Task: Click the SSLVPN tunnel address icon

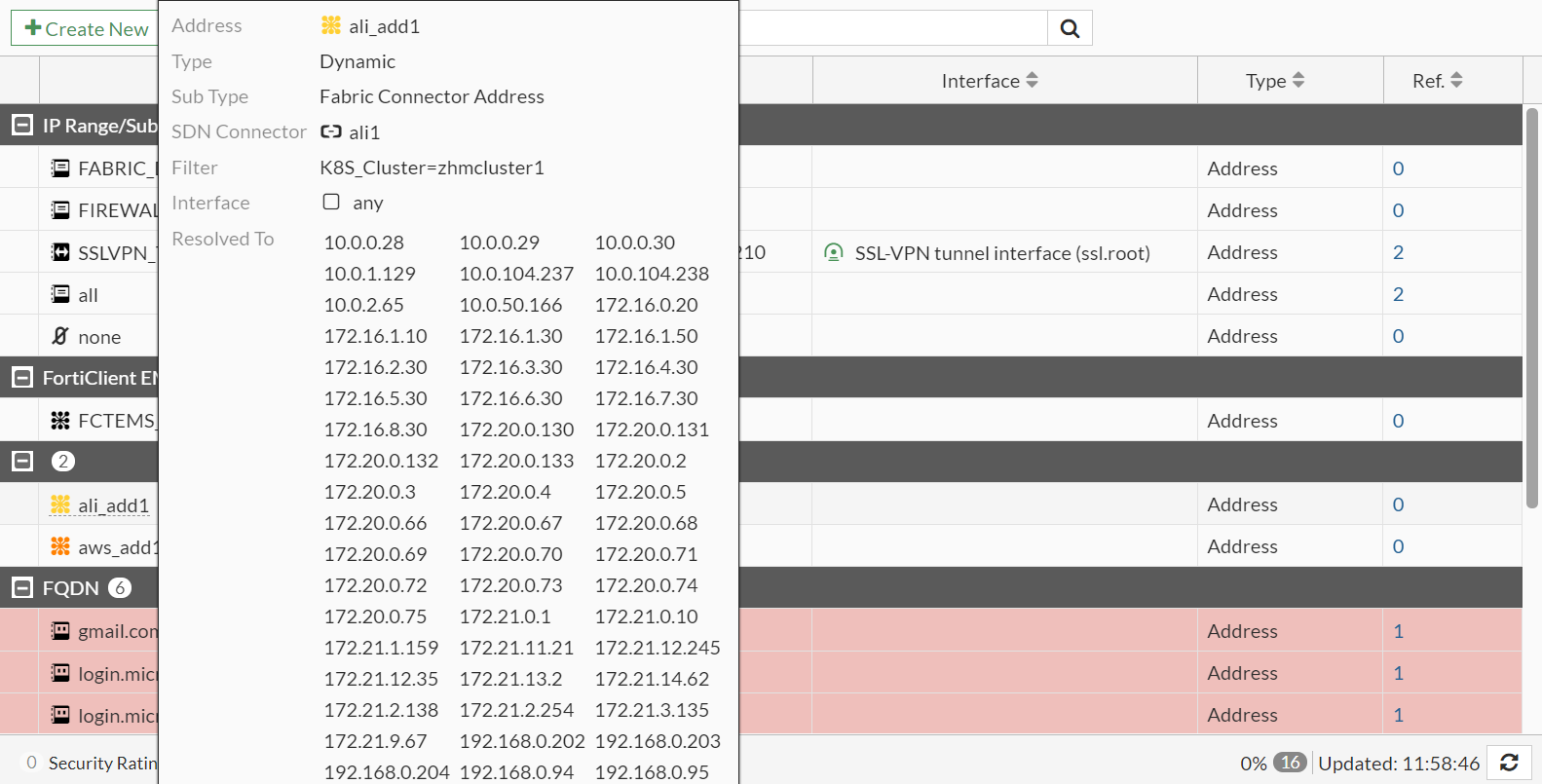Action: pyautogui.click(x=60, y=252)
